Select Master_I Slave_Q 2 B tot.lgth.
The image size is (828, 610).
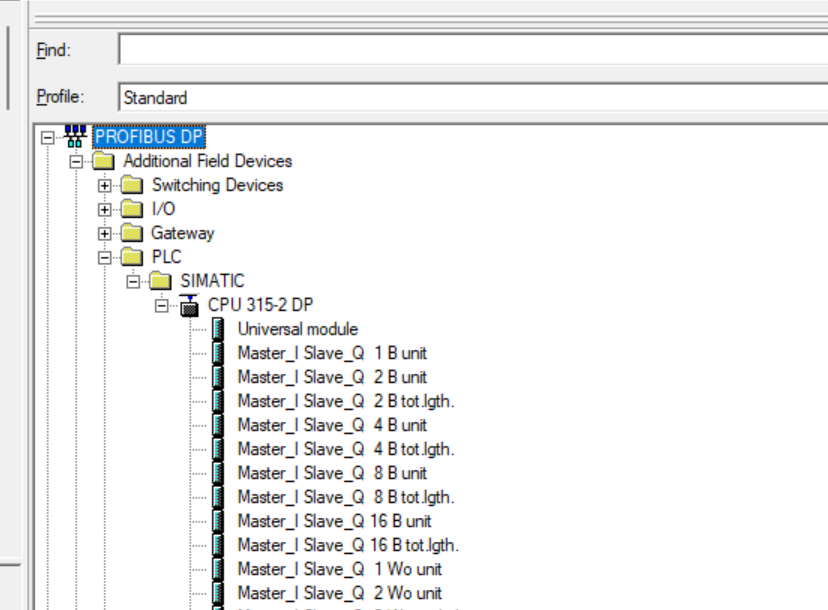346,401
